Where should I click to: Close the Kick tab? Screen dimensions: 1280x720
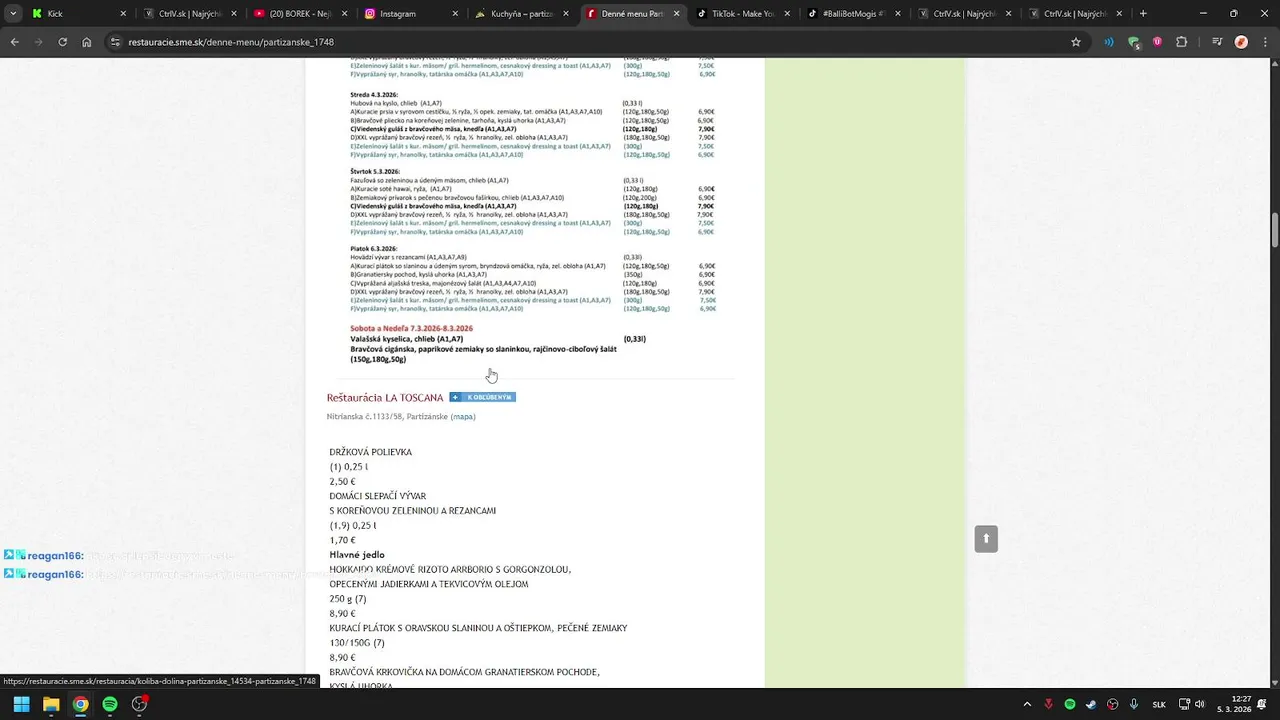point(124,14)
